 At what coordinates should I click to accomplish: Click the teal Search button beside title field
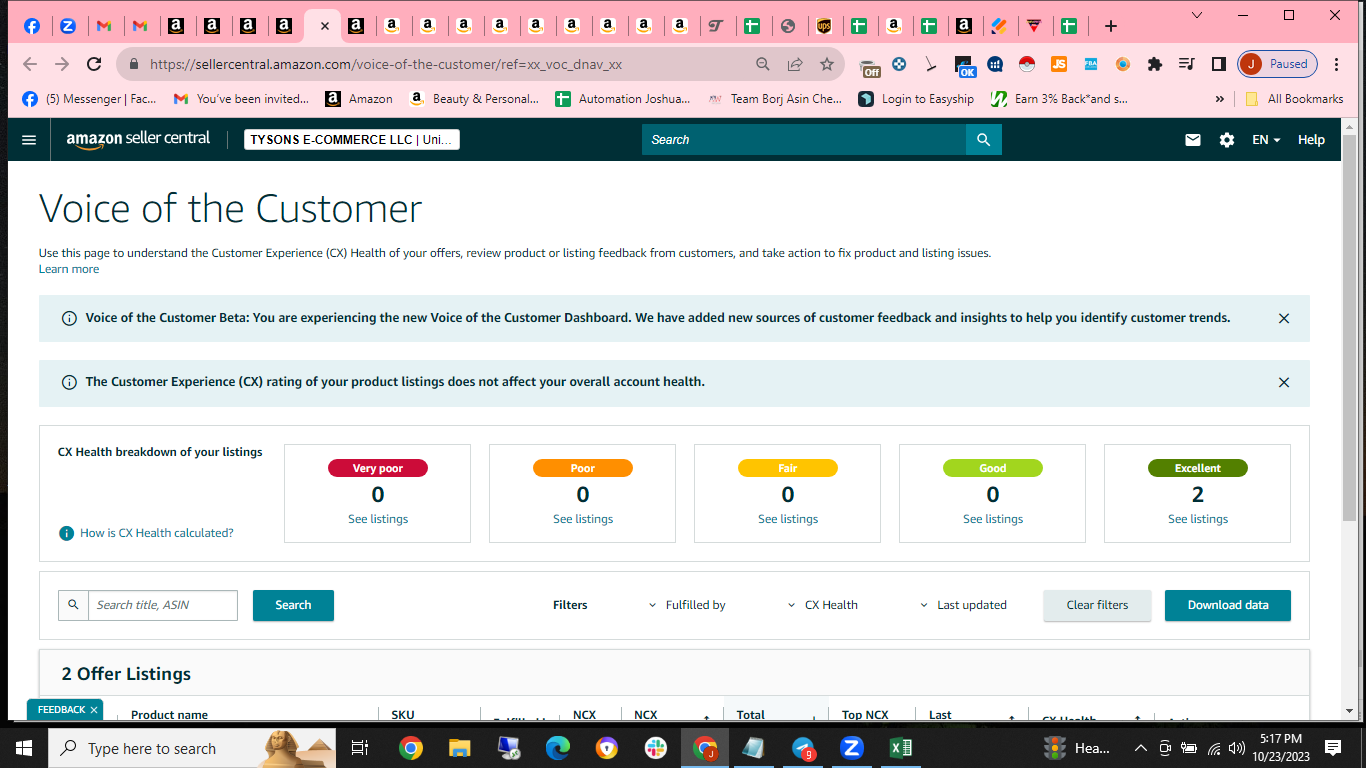click(x=293, y=605)
